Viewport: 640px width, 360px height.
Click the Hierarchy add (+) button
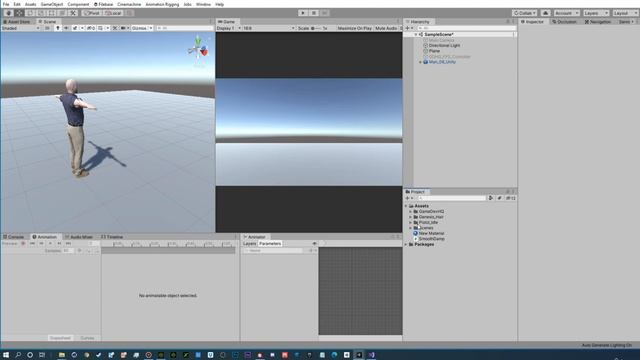tap(409, 28)
